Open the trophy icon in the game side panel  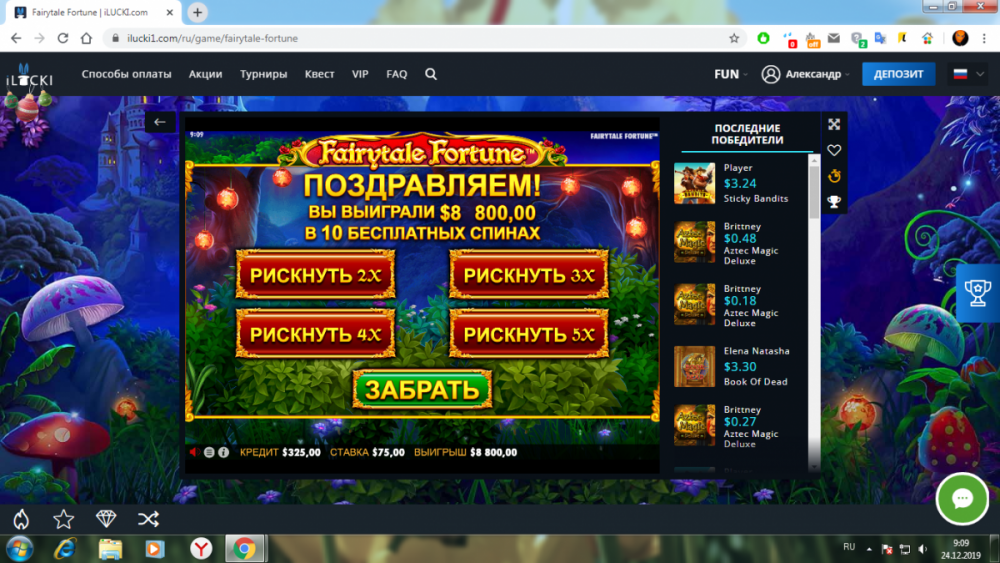[834, 202]
